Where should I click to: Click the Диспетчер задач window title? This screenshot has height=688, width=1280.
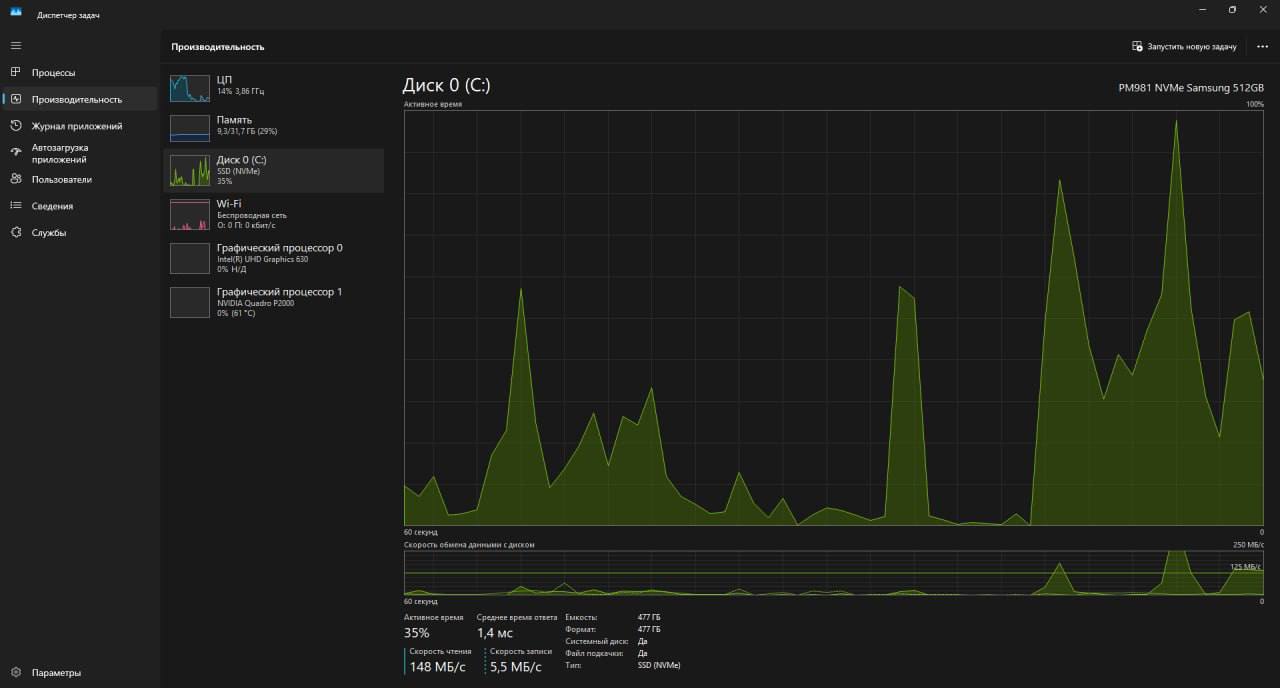click(68, 16)
